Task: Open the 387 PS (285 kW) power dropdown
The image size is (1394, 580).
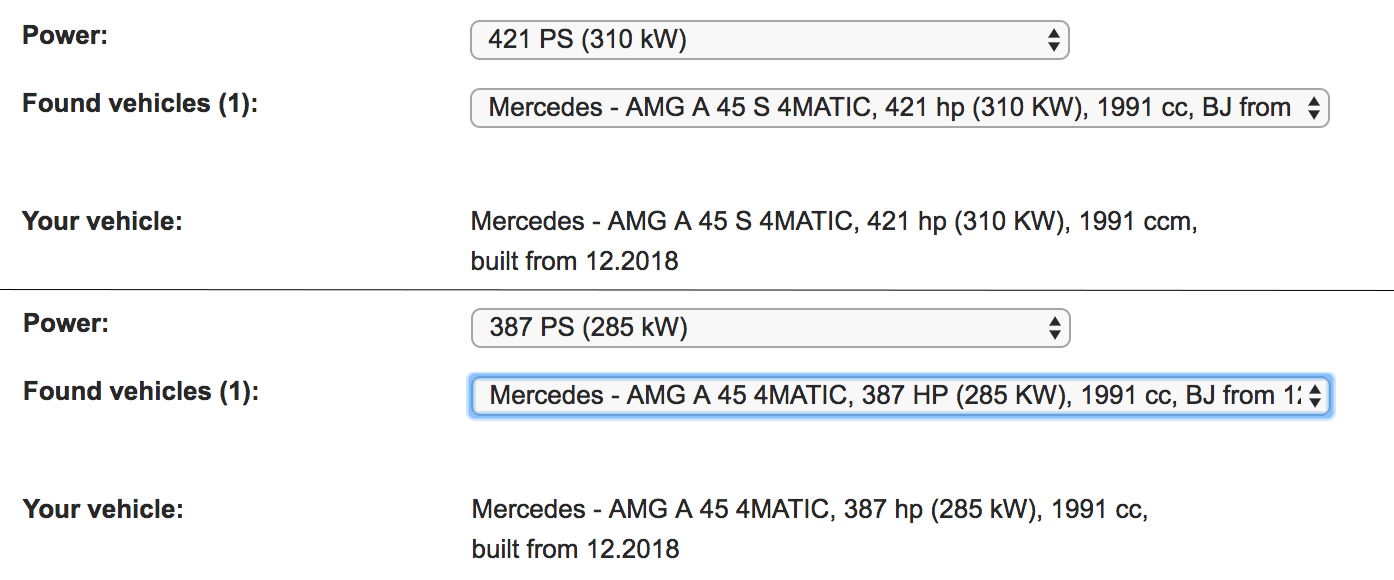Action: click(760, 328)
